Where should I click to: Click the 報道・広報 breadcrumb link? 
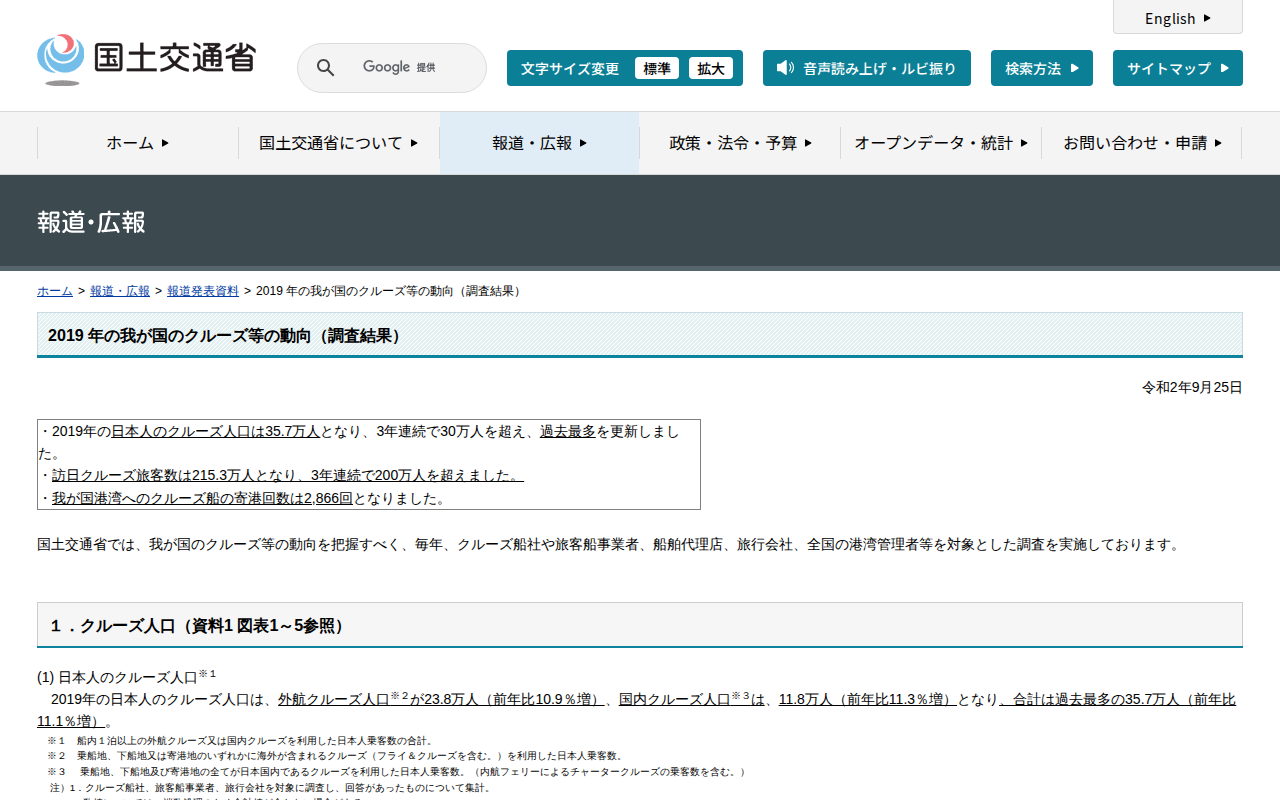pos(119,291)
